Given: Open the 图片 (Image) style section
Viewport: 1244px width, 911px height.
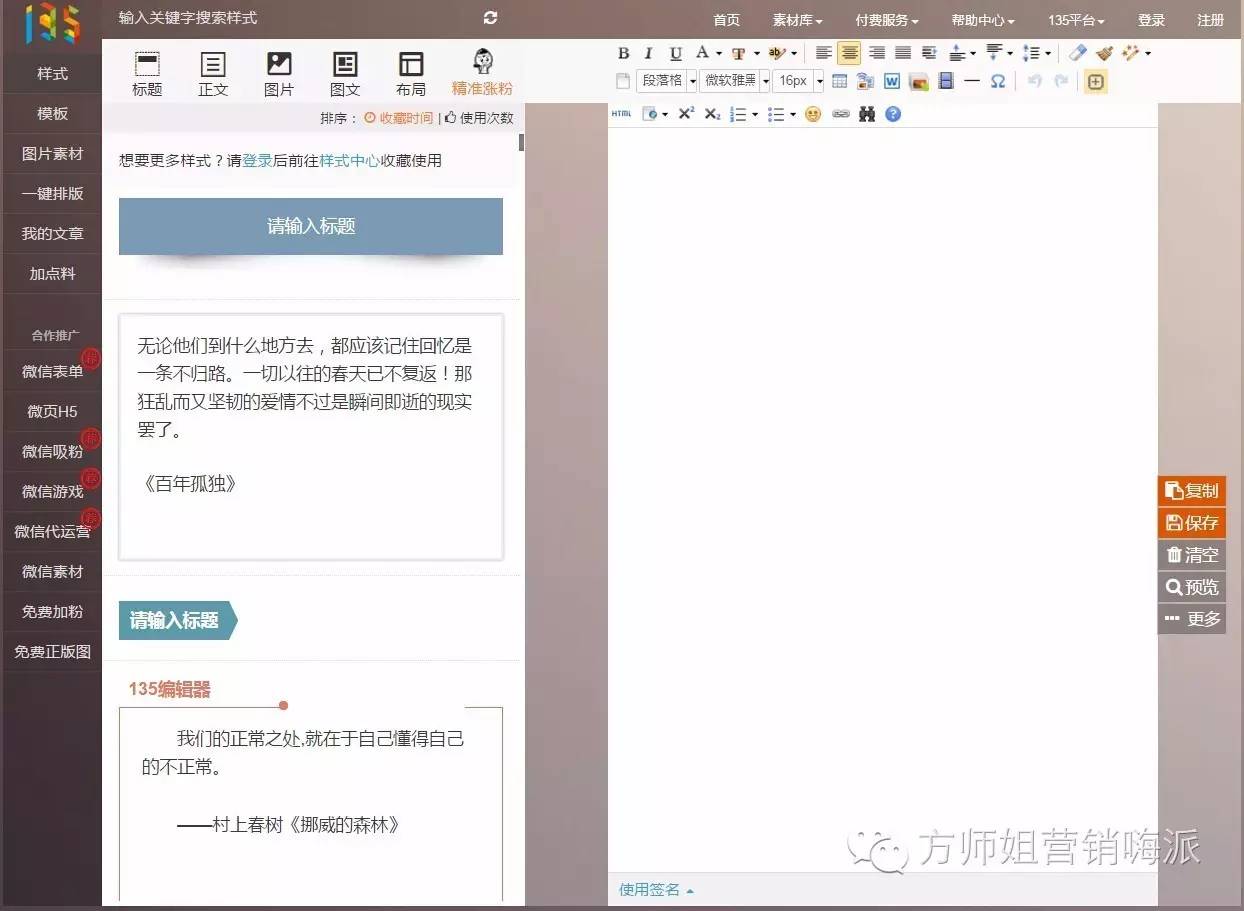Looking at the screenshot, I should (279, 72).
